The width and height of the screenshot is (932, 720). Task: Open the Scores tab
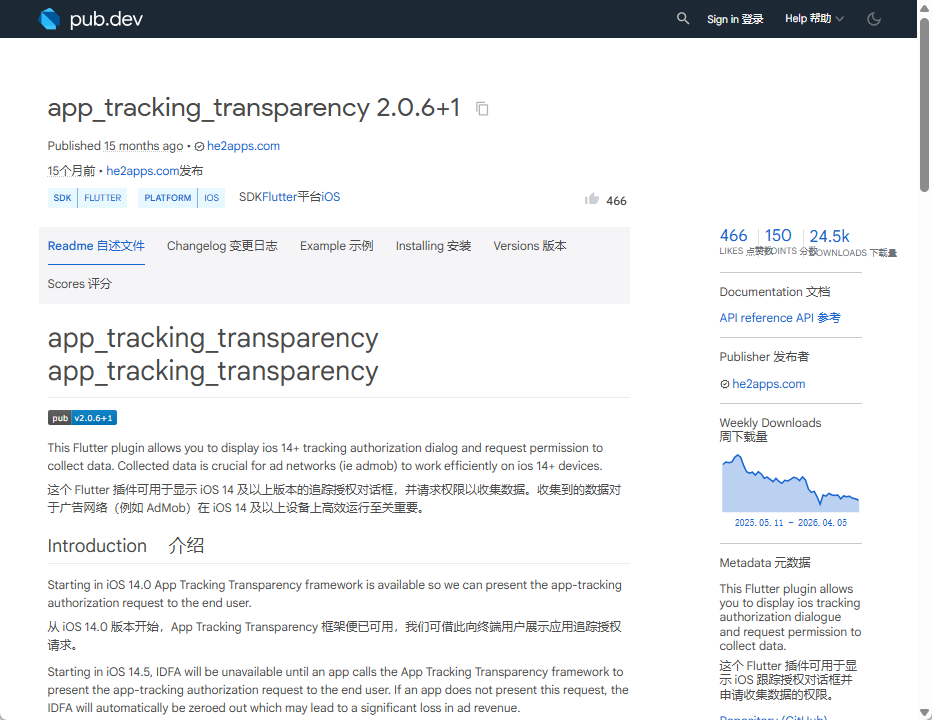80,284
